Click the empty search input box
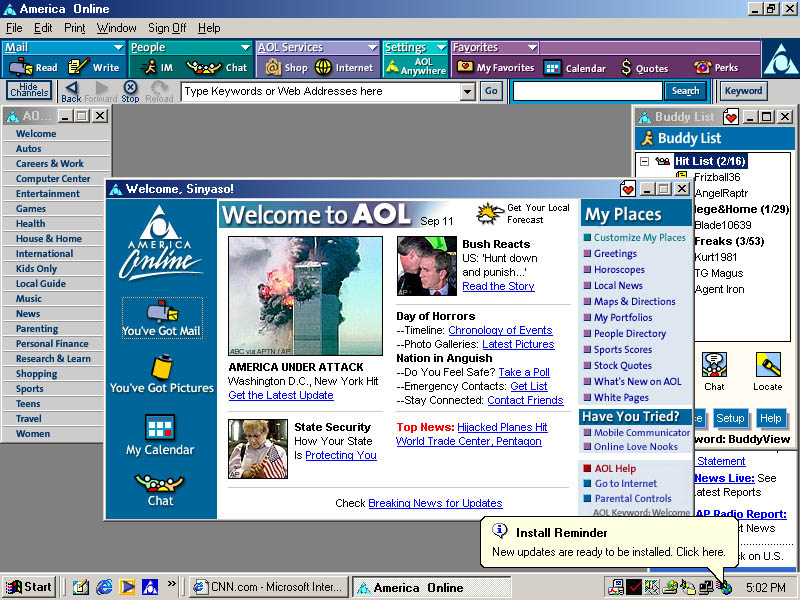 click(587, 91)
